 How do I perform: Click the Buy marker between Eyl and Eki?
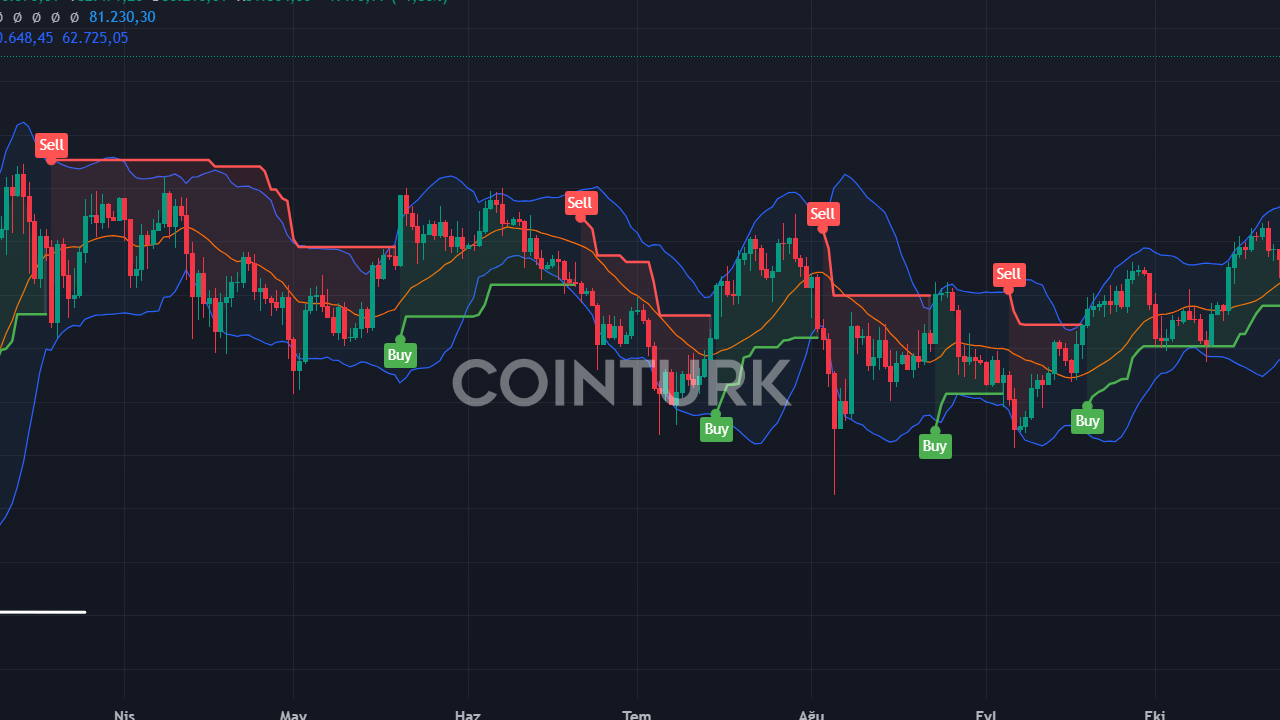(x=1087, y=421)
